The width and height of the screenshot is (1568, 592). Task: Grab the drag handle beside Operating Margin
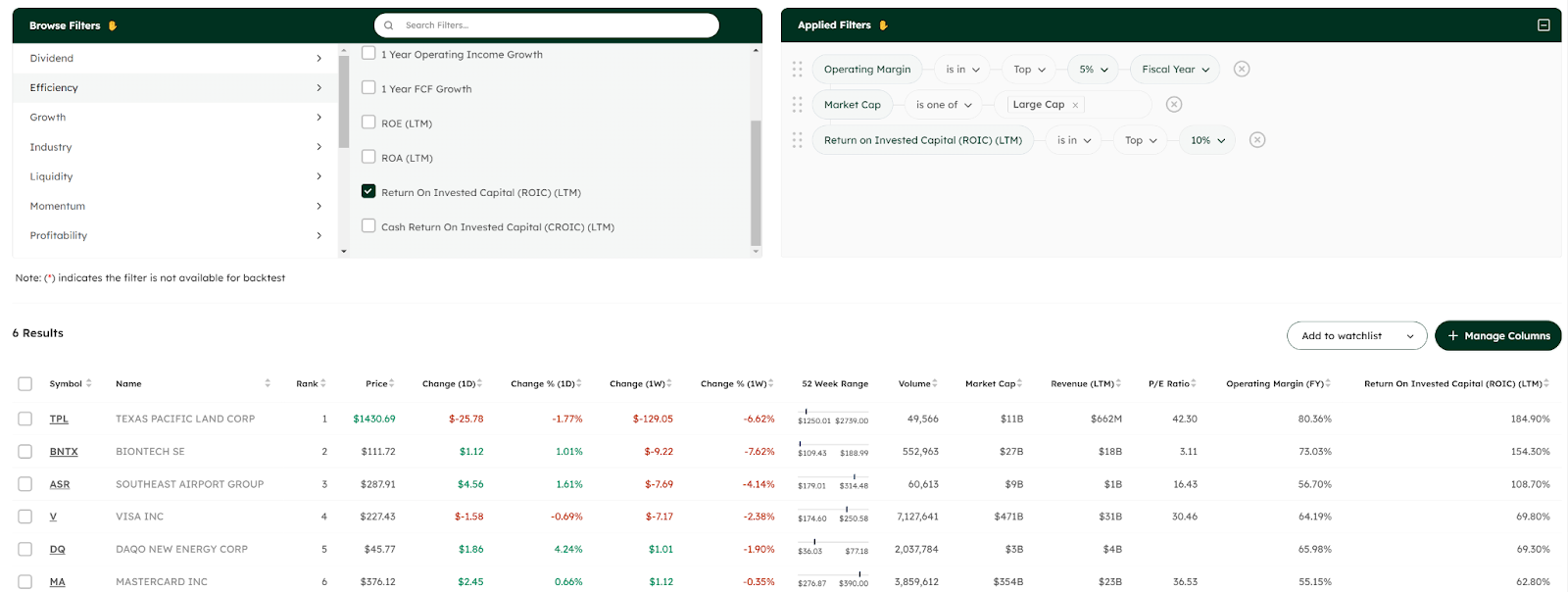797,69
